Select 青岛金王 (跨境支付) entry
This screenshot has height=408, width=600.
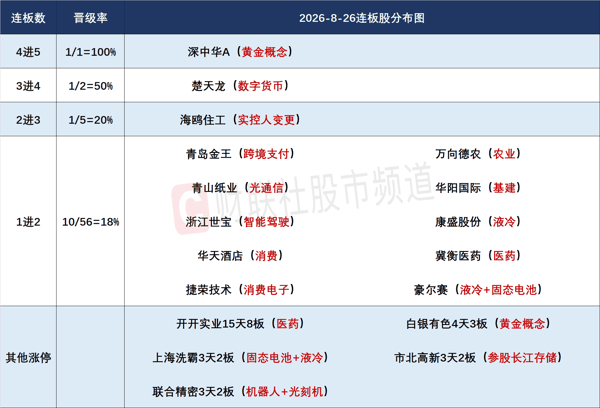pos(240,154)
